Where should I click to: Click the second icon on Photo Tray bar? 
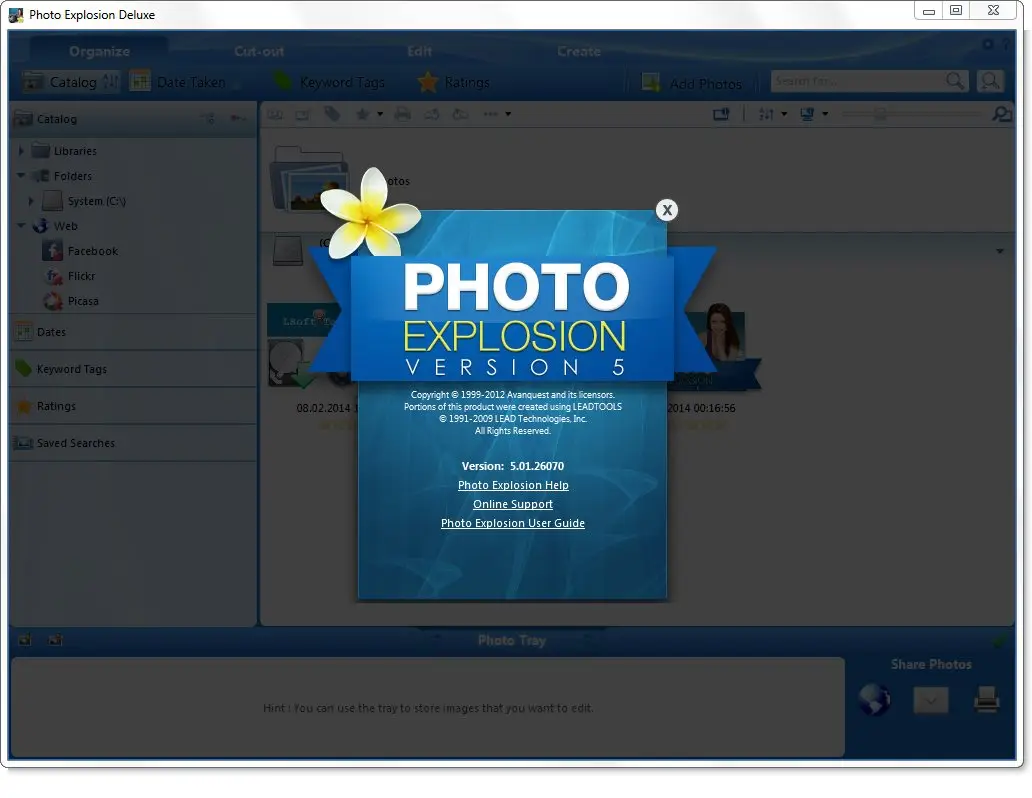[55, 639]
